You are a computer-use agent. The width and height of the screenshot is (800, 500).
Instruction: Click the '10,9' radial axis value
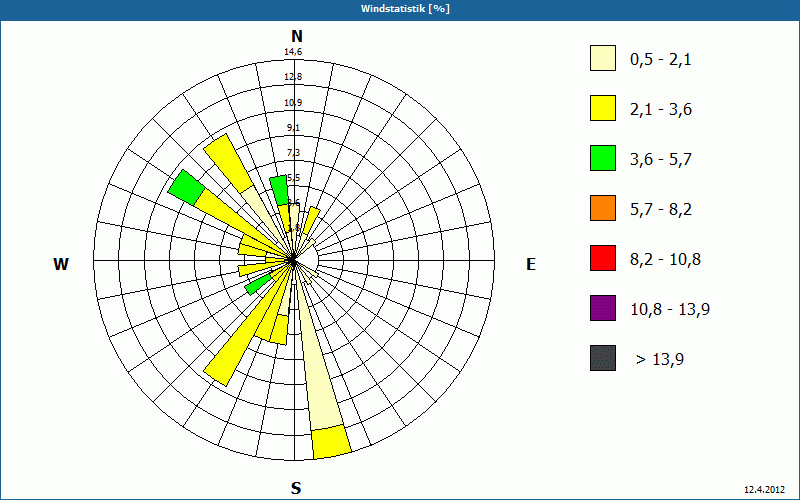293,103
